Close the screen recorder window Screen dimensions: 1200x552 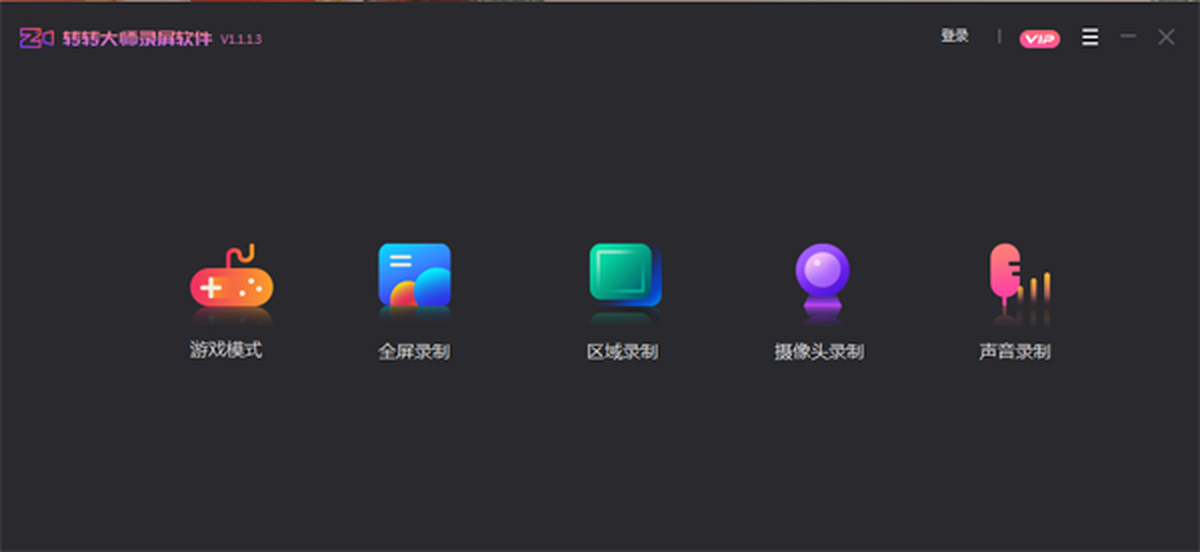click(x=1166, y=37)
